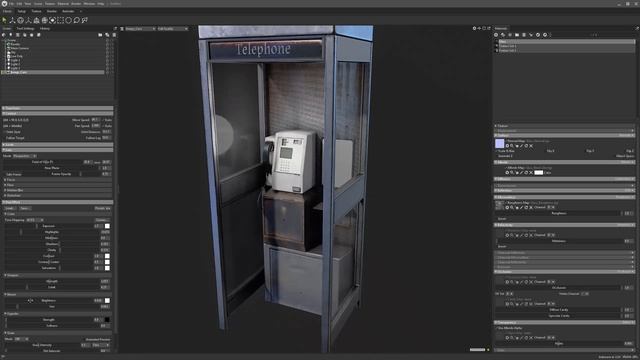Open the Edit menu
Screen dimensions: 640x360
coord(19,4)
